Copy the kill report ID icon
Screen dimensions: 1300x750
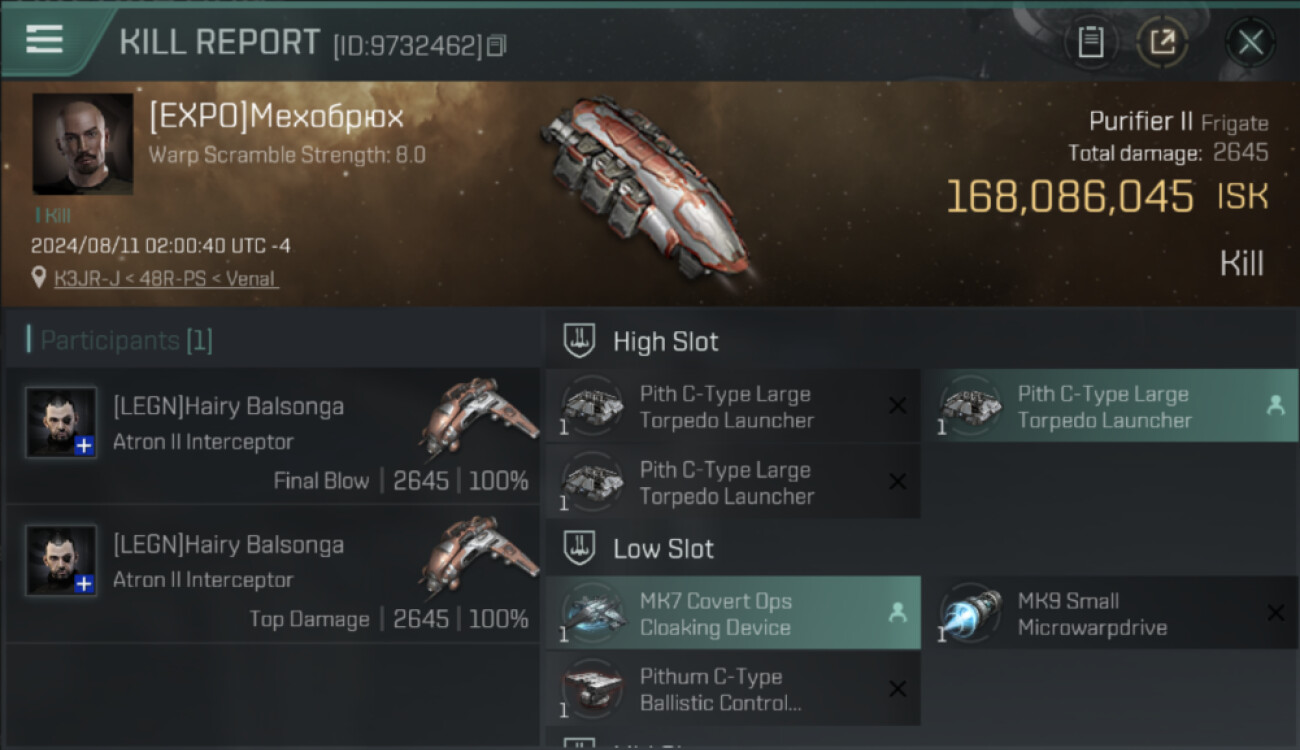(x=497, y=45)
